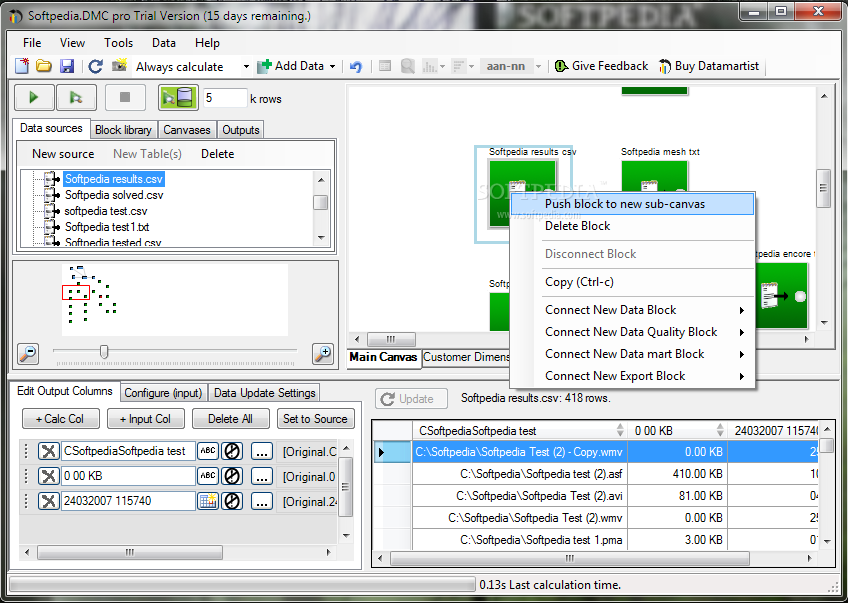
Task: Open the File menu
Action: coord(32,43)
